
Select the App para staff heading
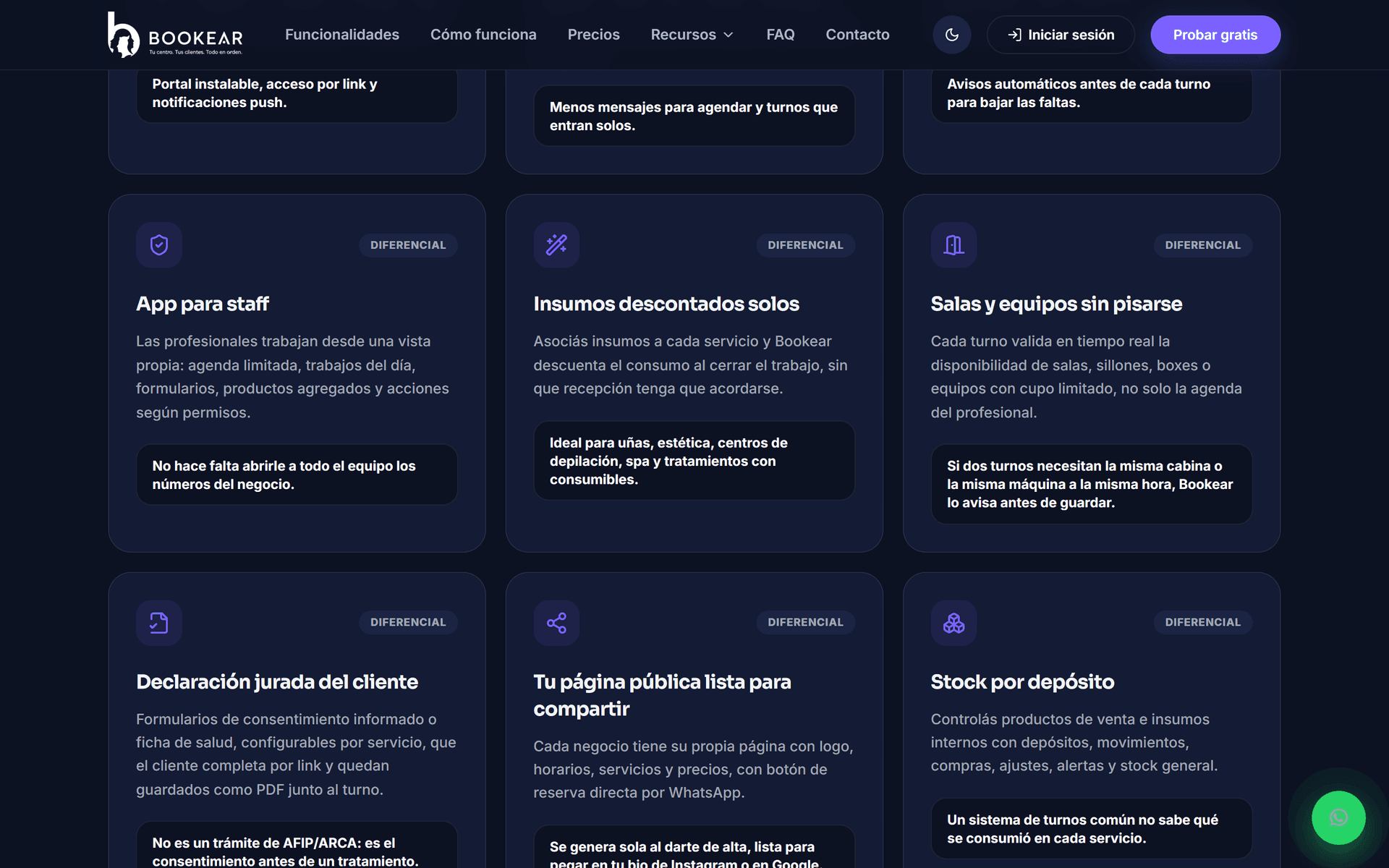(x=203, y=304)
